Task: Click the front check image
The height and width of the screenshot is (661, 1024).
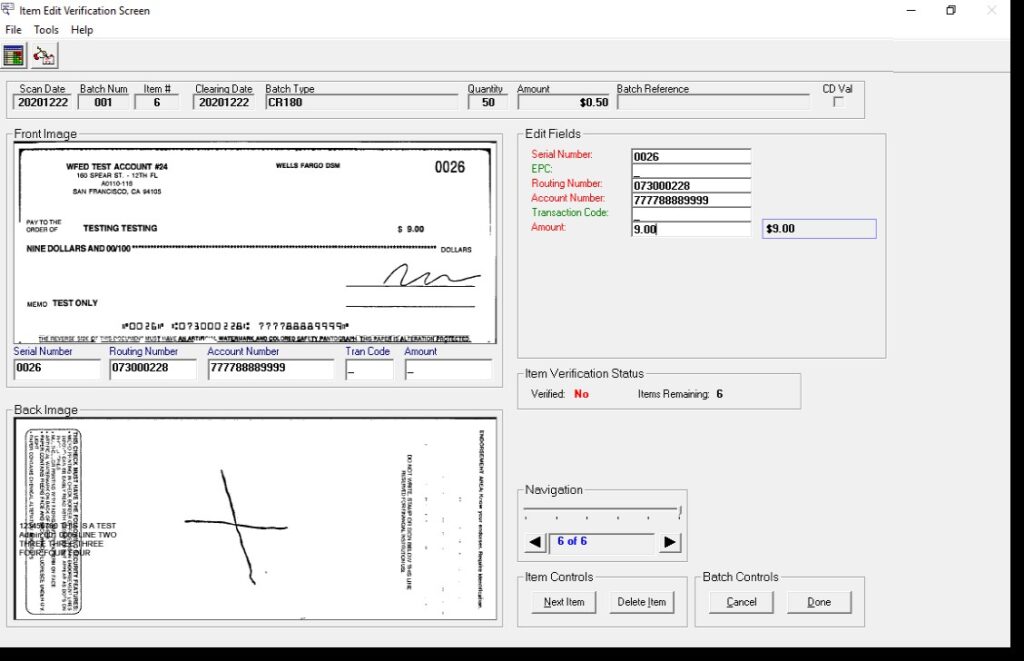Action: click(x=253, y=240)
